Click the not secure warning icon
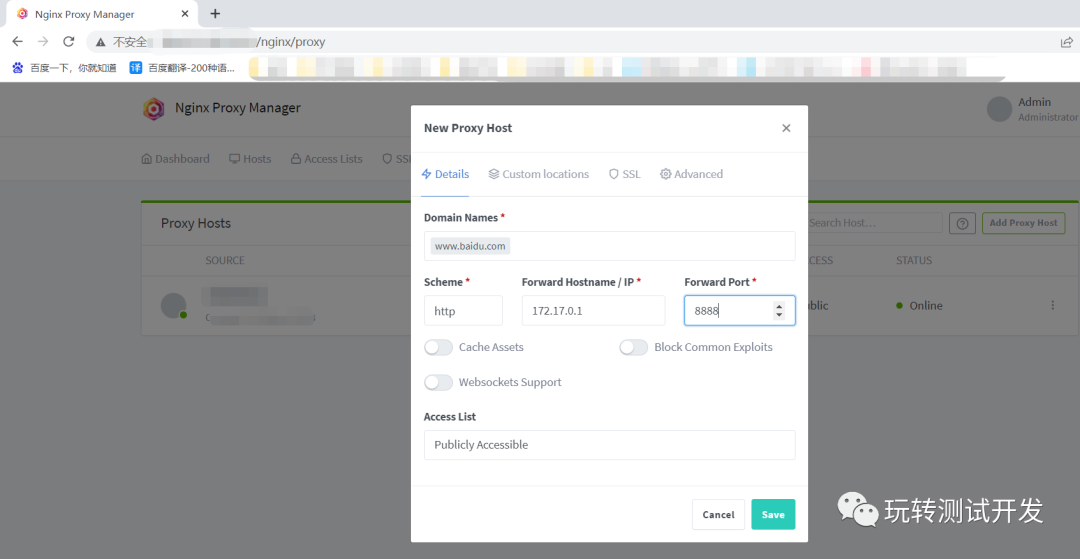Screen dimensions: 1080x559 101,42
